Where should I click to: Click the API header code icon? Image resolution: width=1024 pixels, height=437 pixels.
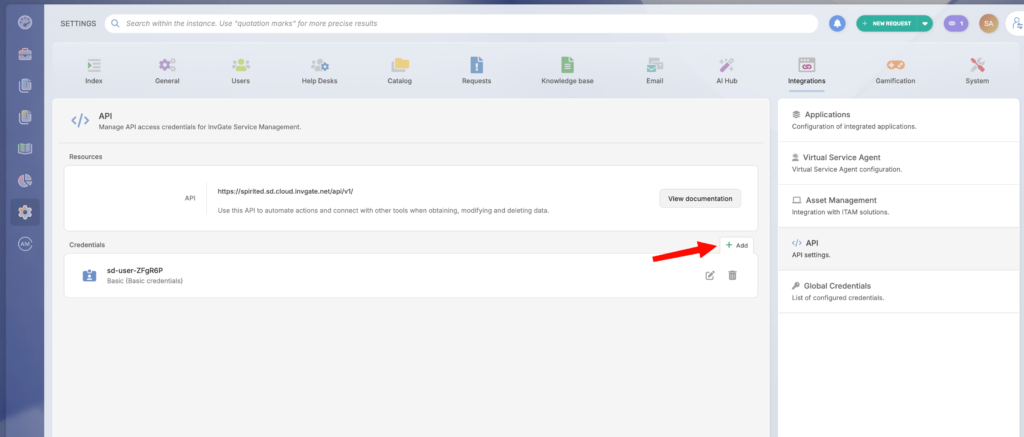tap(80, 120)
